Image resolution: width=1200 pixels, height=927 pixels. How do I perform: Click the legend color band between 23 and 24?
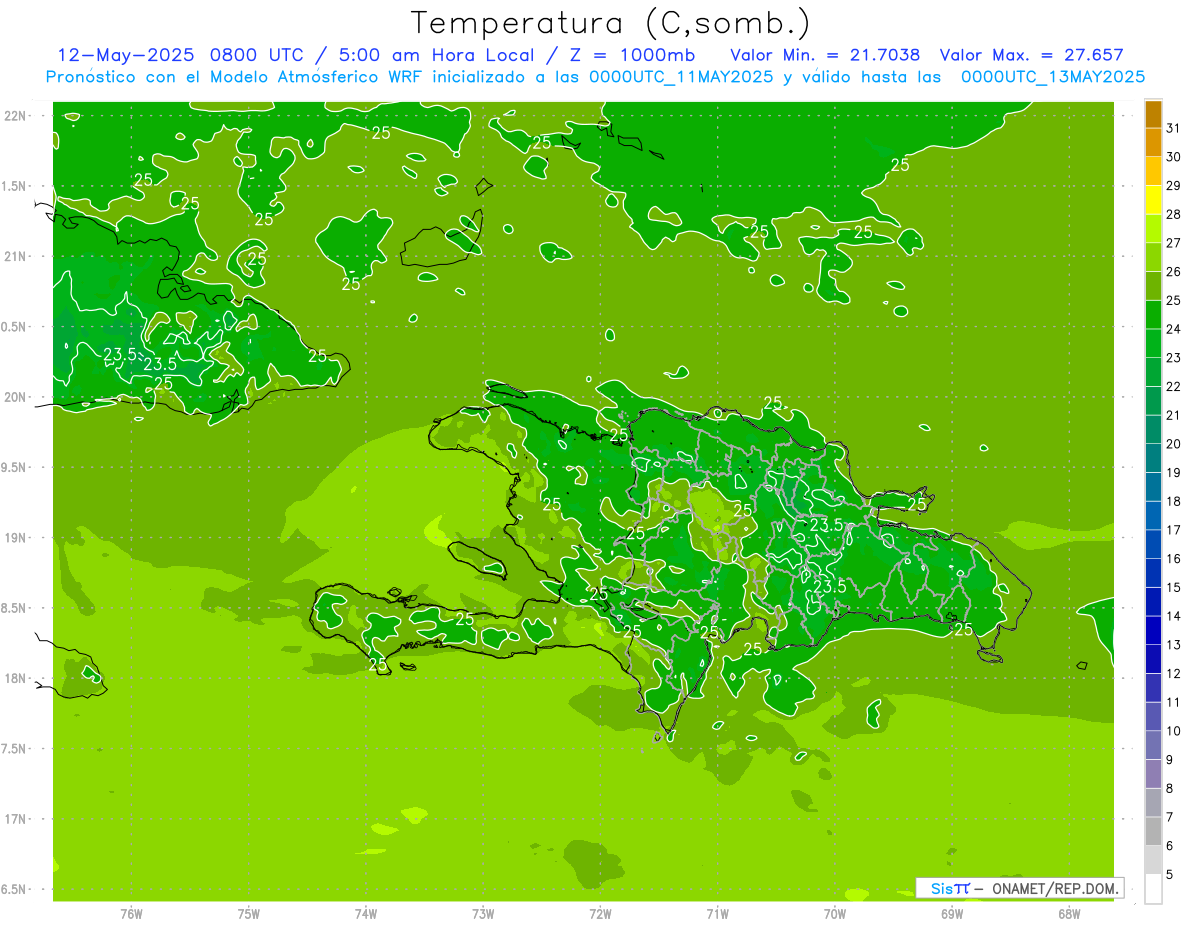click(x=1153, y=343)
